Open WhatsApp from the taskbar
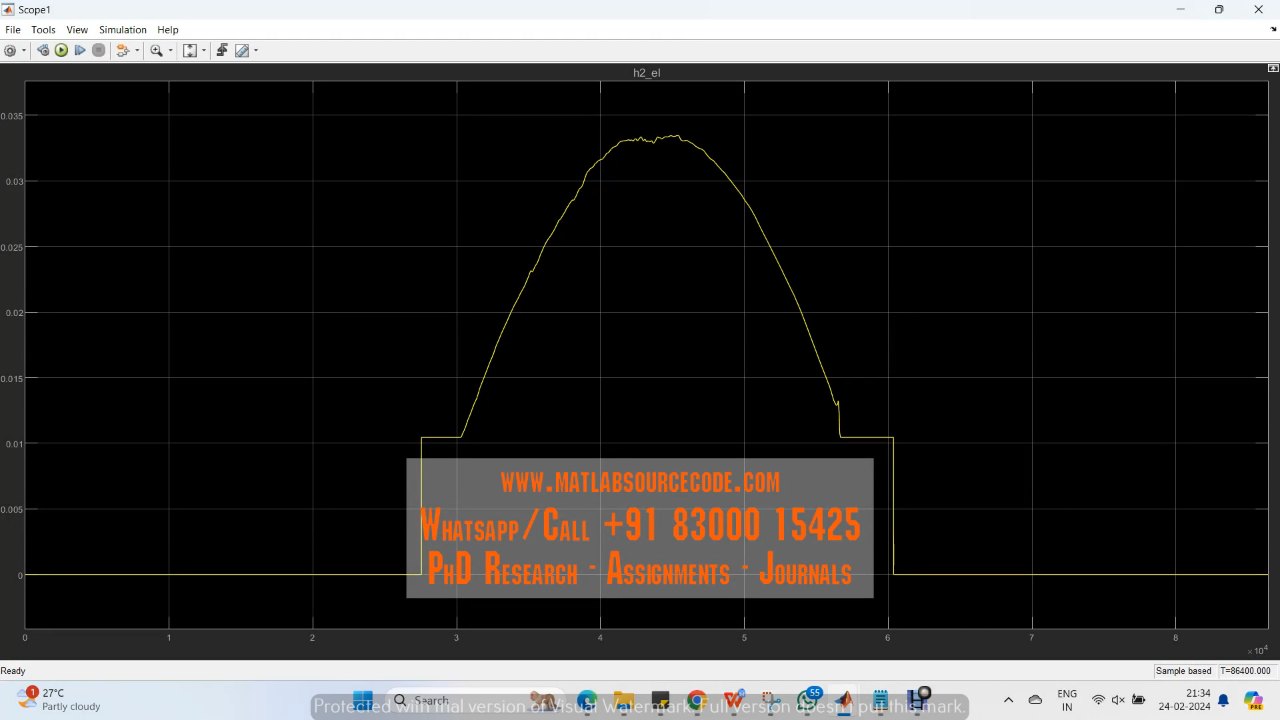1280x720 pixels. [x=808, y=700]
